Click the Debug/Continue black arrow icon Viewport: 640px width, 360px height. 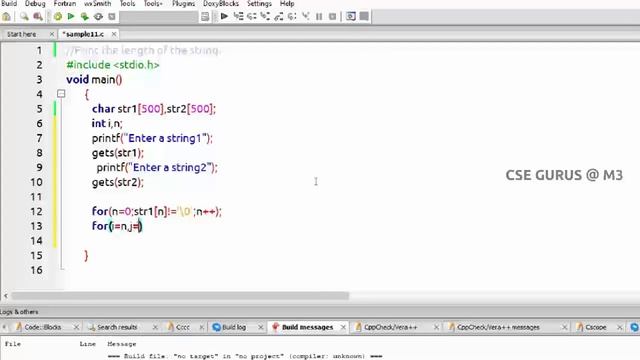[224, 17]
